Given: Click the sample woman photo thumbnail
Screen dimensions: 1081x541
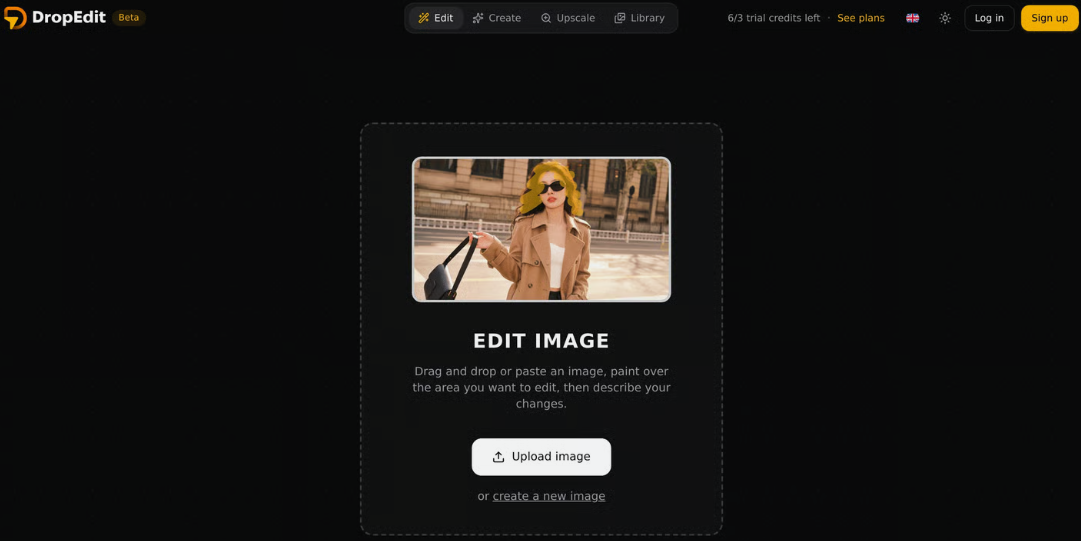Looking at the screenshot, I should (541, 229).
